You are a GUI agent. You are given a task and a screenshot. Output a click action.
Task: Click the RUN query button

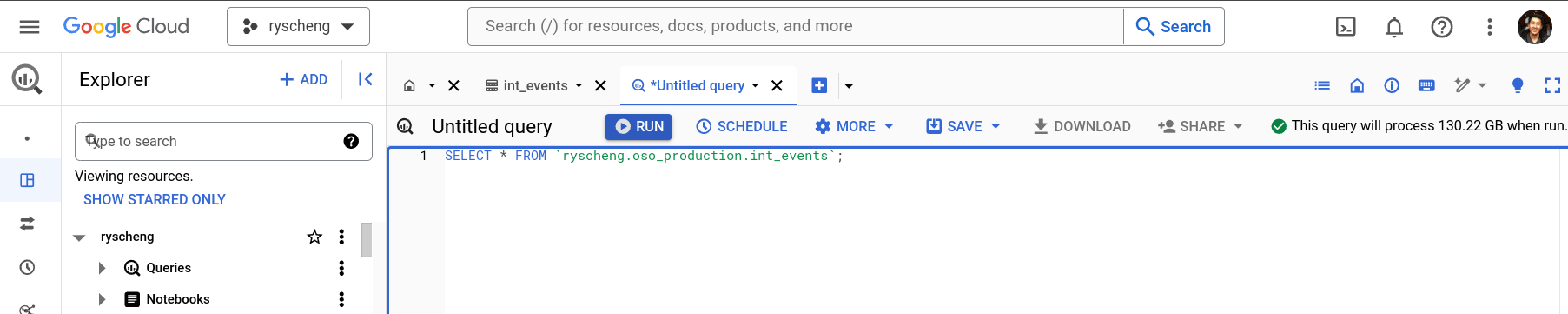click(638, 126)
